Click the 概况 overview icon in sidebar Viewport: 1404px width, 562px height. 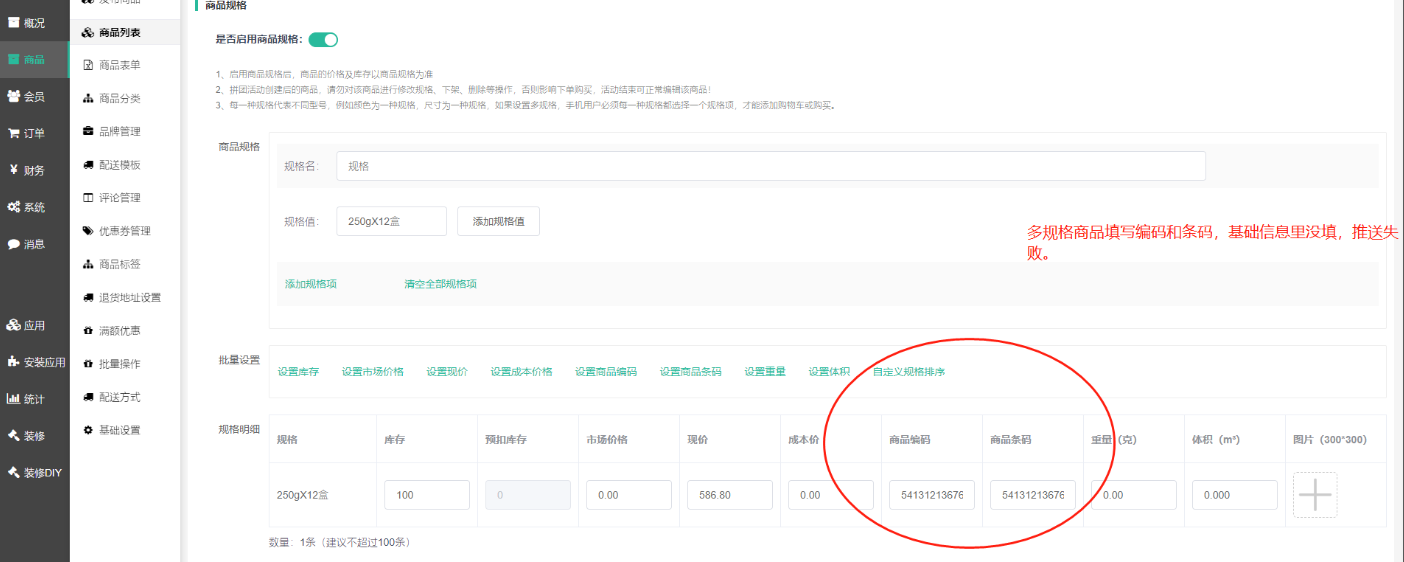[x=14, y=22]
